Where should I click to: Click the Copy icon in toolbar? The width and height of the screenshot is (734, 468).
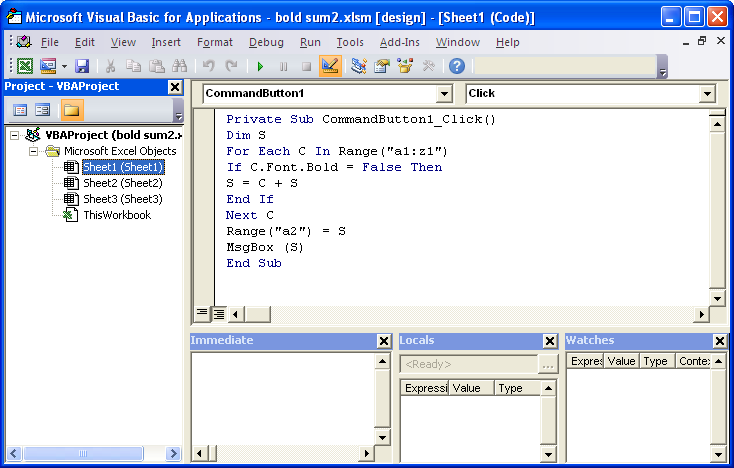(133, 66)
